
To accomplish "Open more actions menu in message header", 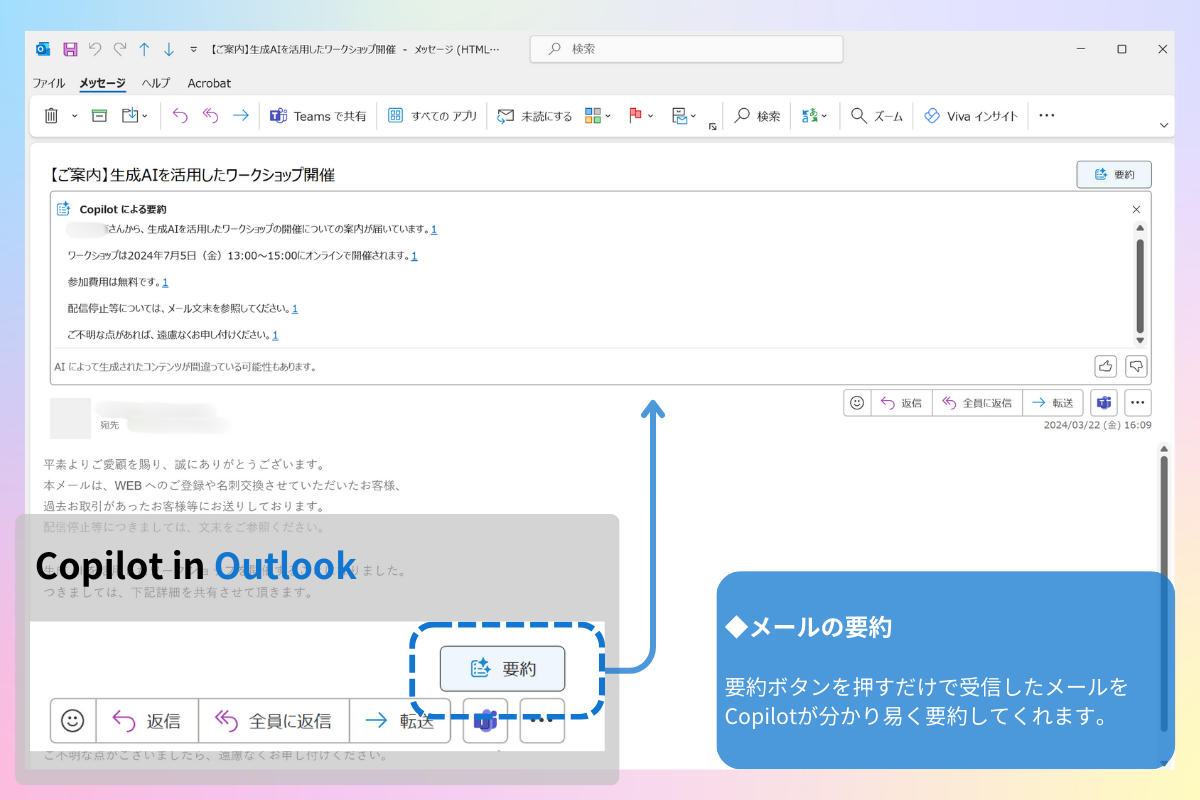I will 1138,403.
